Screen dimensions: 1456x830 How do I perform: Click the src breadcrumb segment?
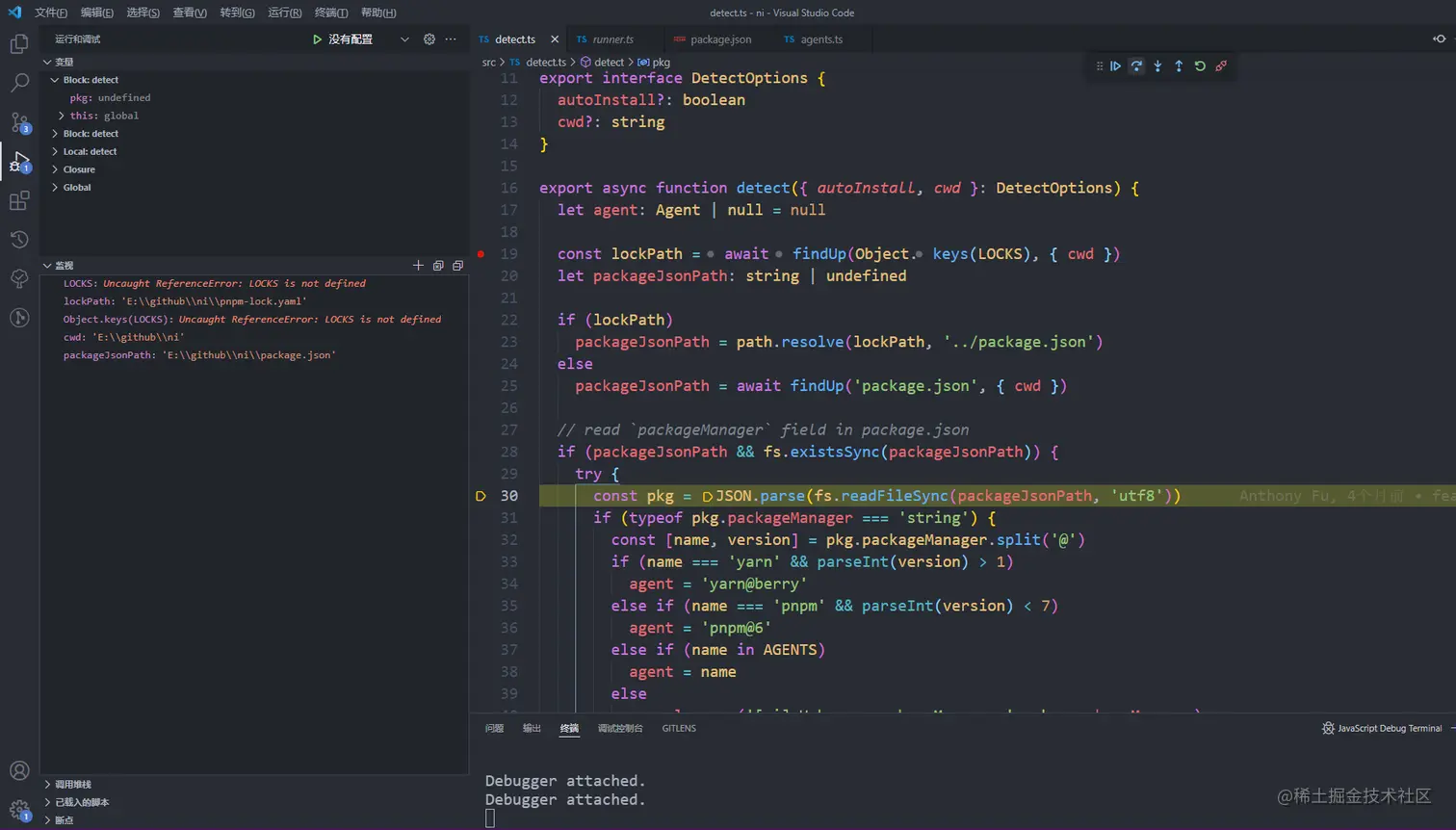pyautogui.click(x=489, y=63)
